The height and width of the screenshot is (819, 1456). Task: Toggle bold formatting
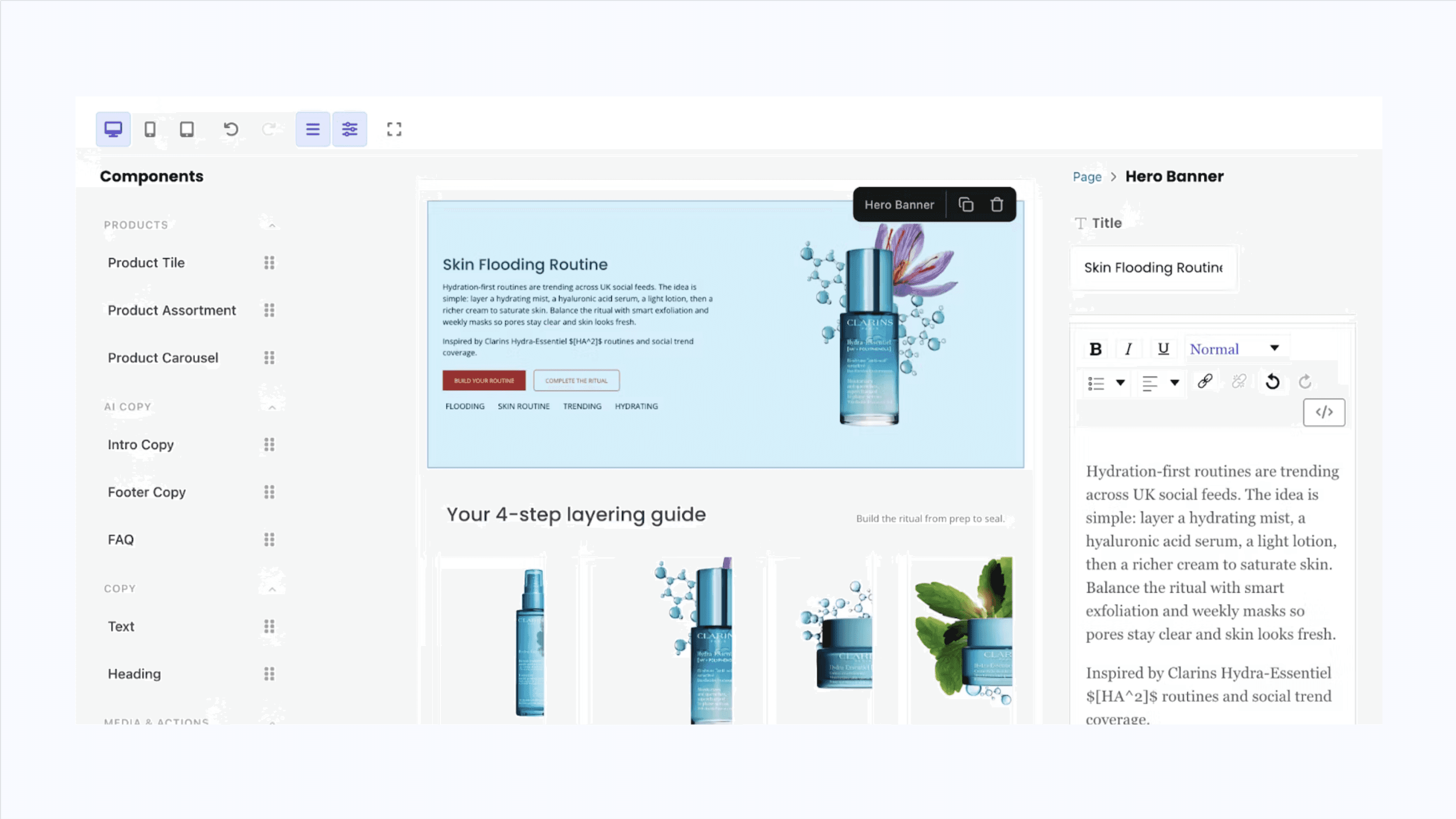pos(1095,349)
